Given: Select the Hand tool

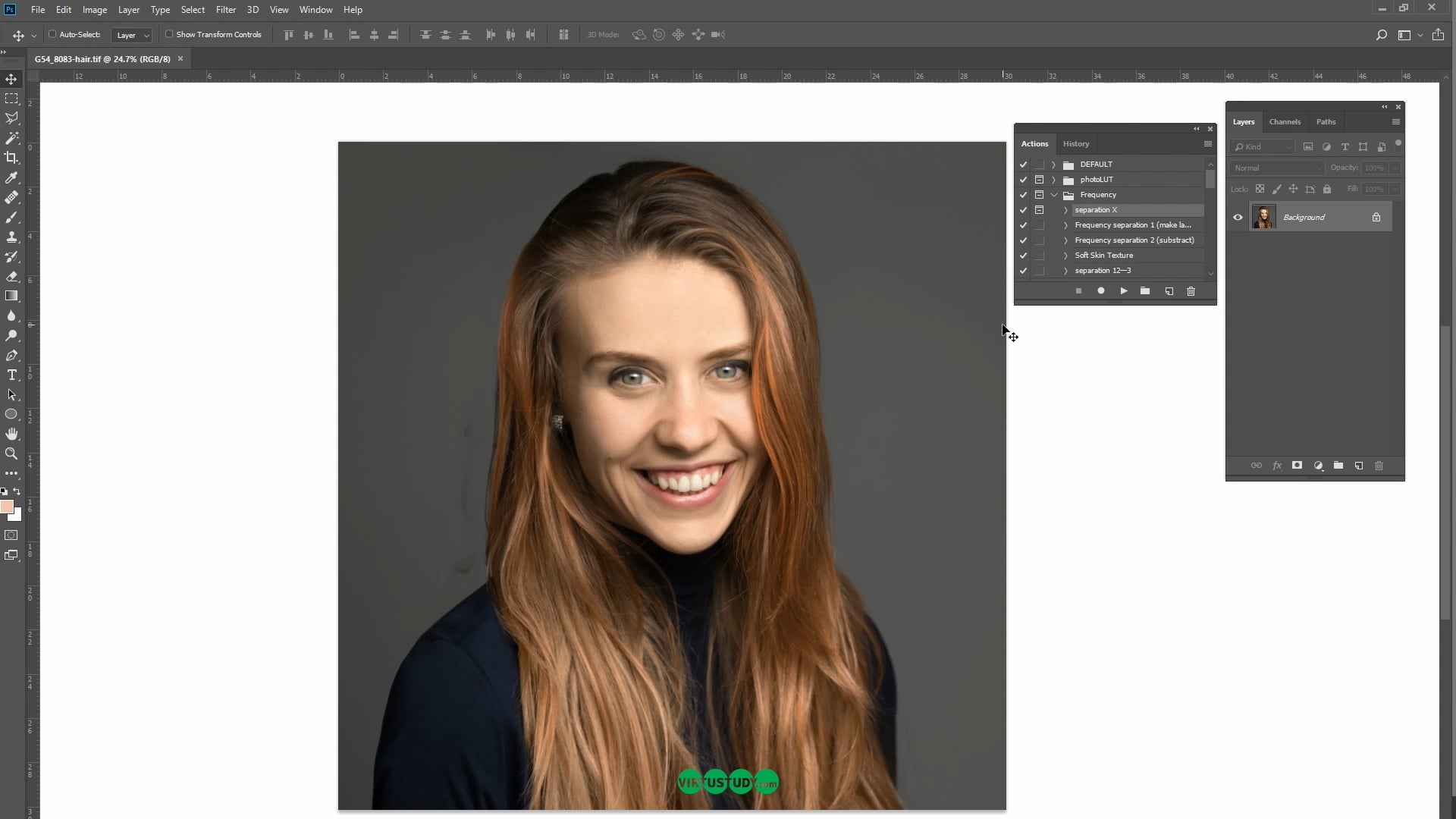Looking at the screenshot, I should (x=11, y=434).
